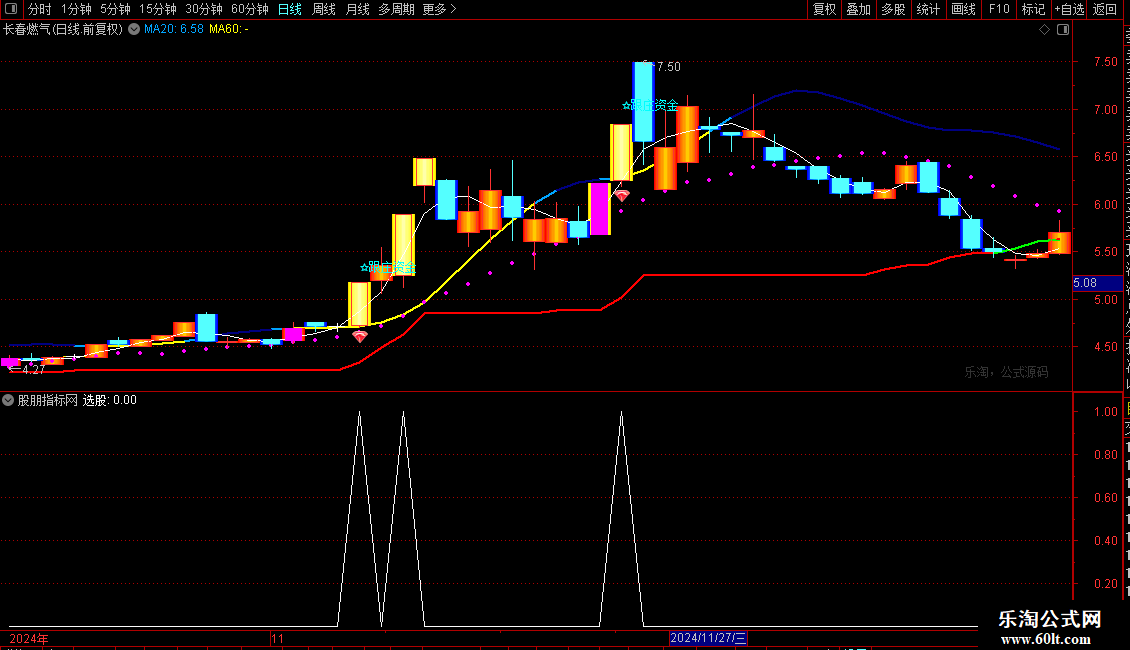
Task: Select the 60分钟 period tab
Action: (x=250, y=9)
